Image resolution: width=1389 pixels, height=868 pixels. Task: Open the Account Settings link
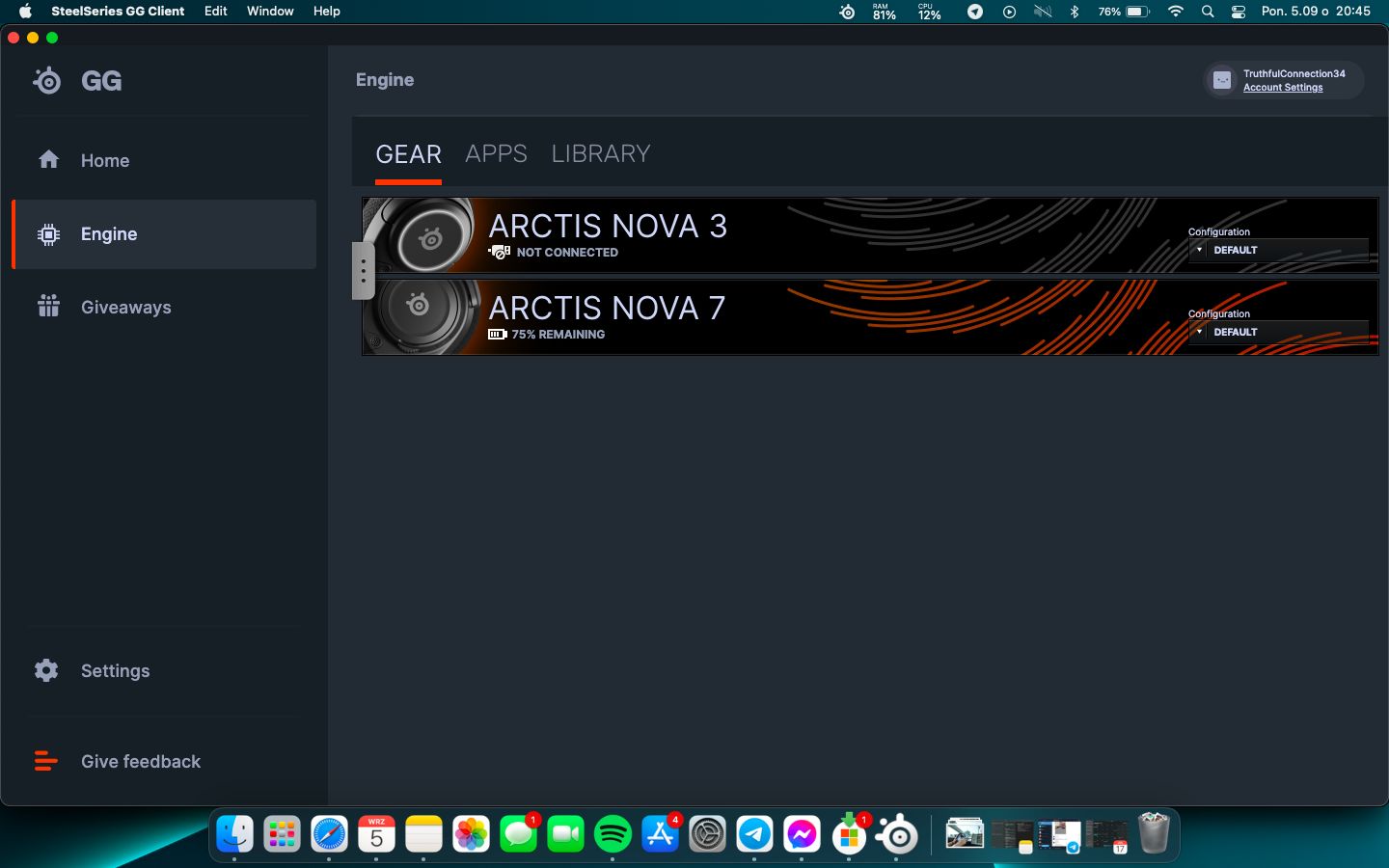click(x=1283, y=88)
